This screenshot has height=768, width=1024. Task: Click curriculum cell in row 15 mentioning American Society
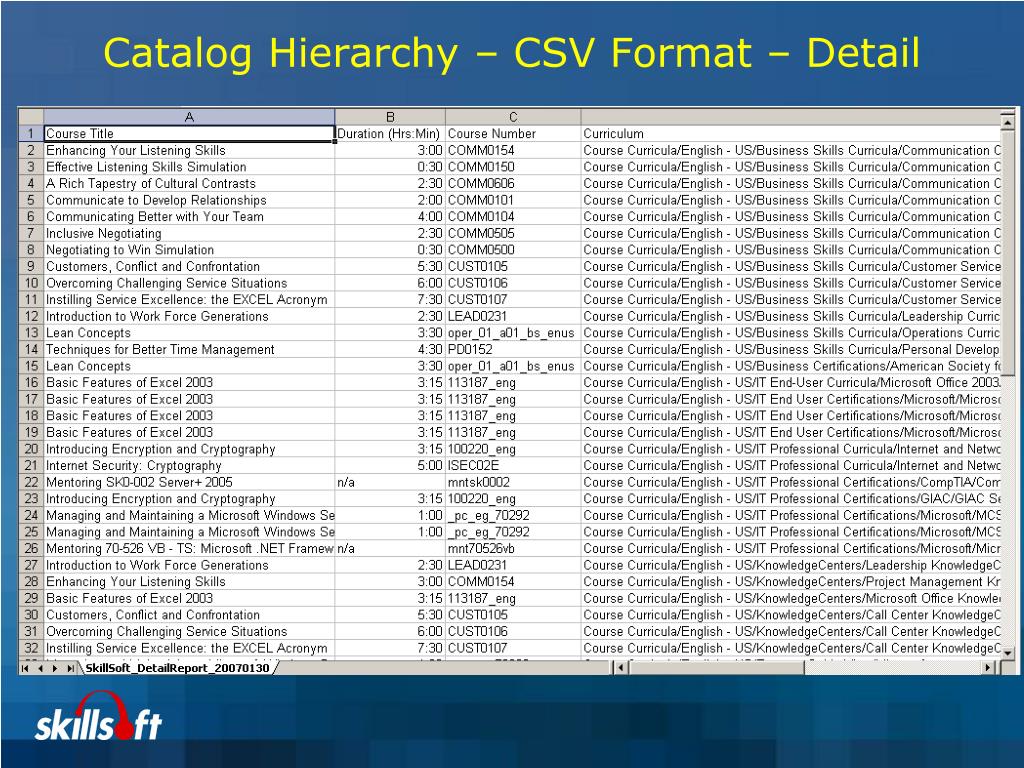791,366
